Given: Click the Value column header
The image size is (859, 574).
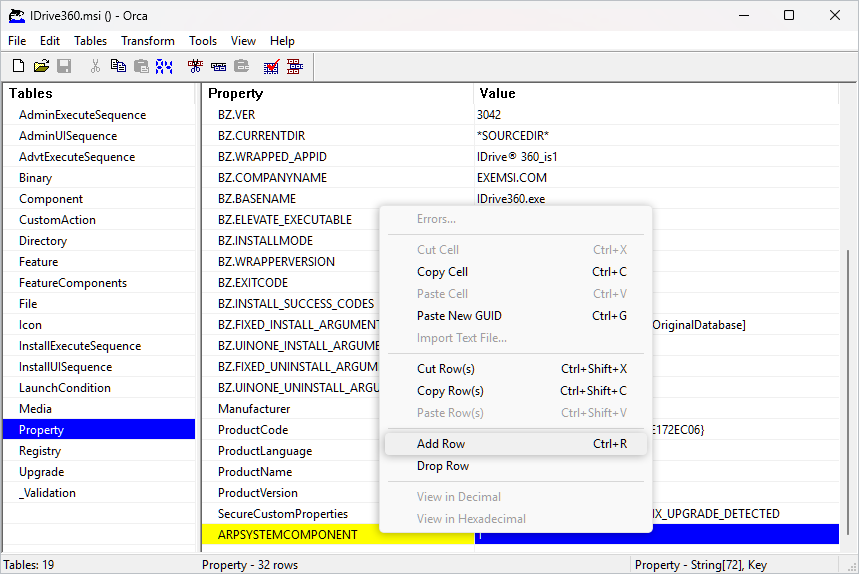Looking at the screenshot, I should click(x=497, y=93).
